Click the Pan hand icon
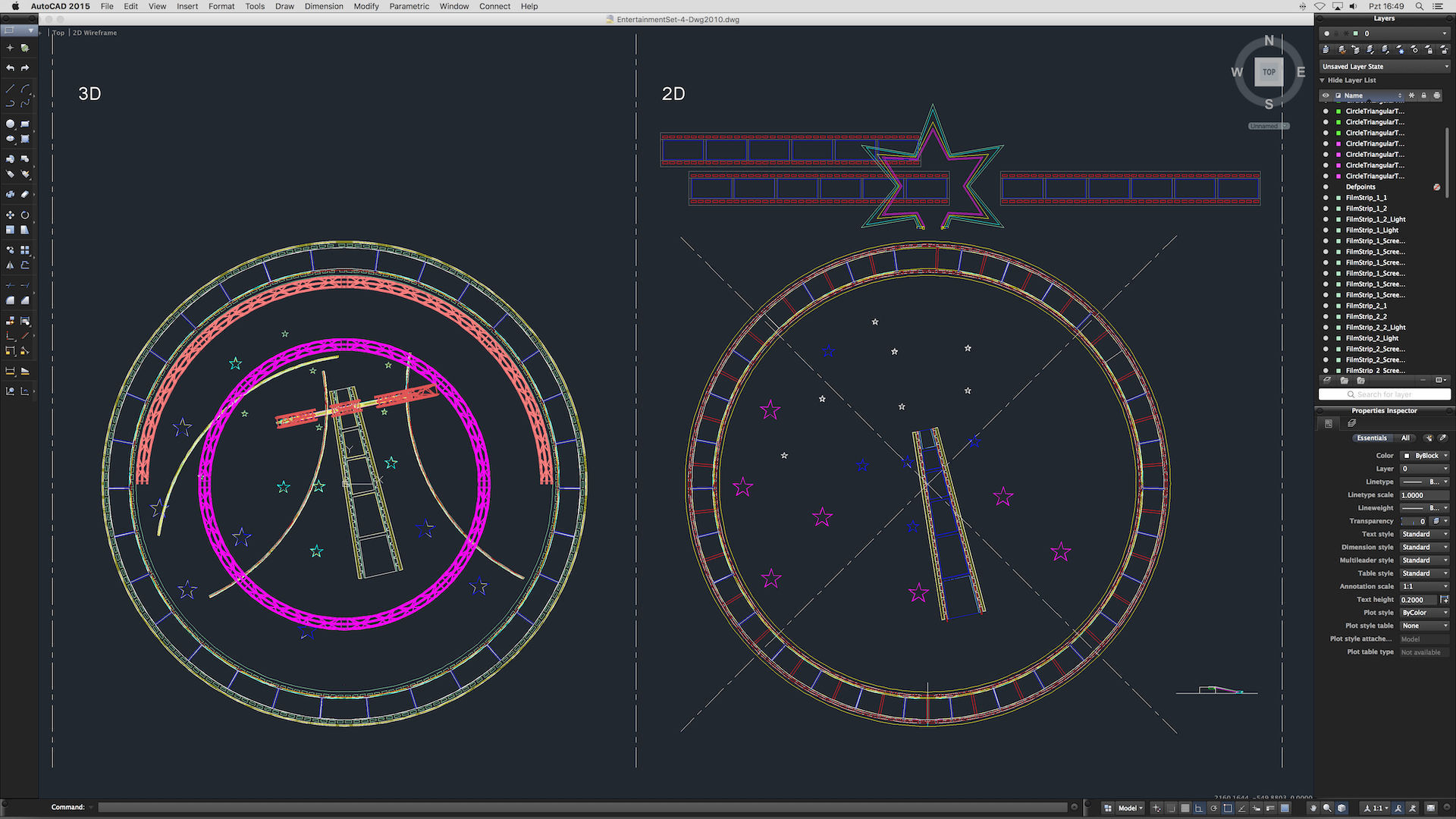Image resolution: width=1456 pixels, height=819 pixels. point(1313,808)
